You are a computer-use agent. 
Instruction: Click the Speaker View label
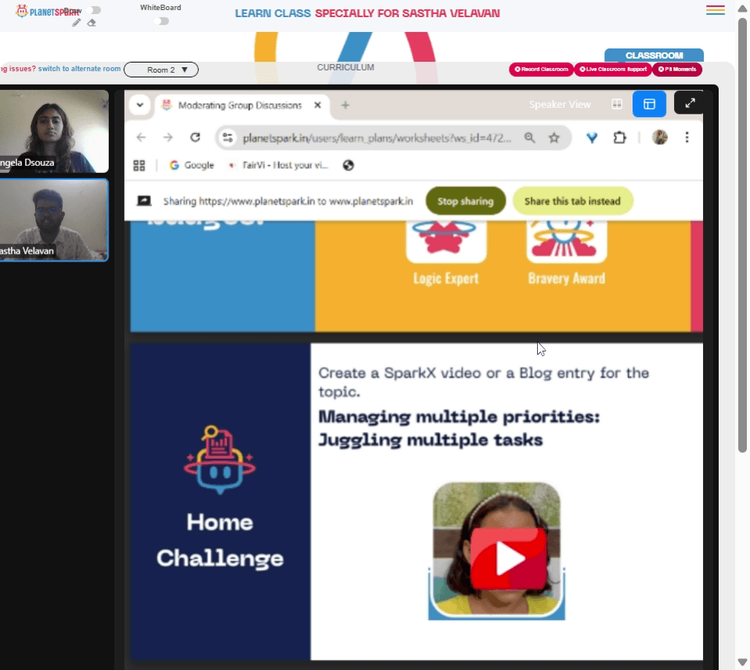[560, 104]
